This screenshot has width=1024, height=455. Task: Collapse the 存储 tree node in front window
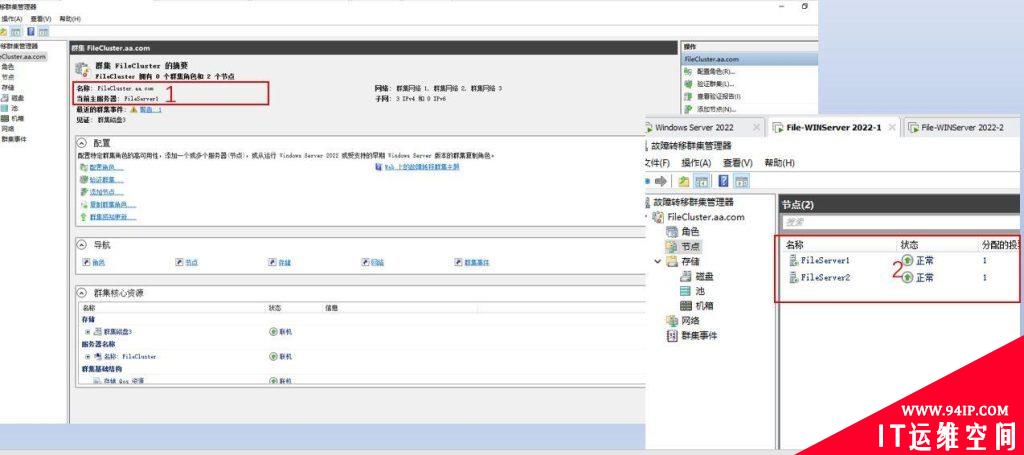657,262
